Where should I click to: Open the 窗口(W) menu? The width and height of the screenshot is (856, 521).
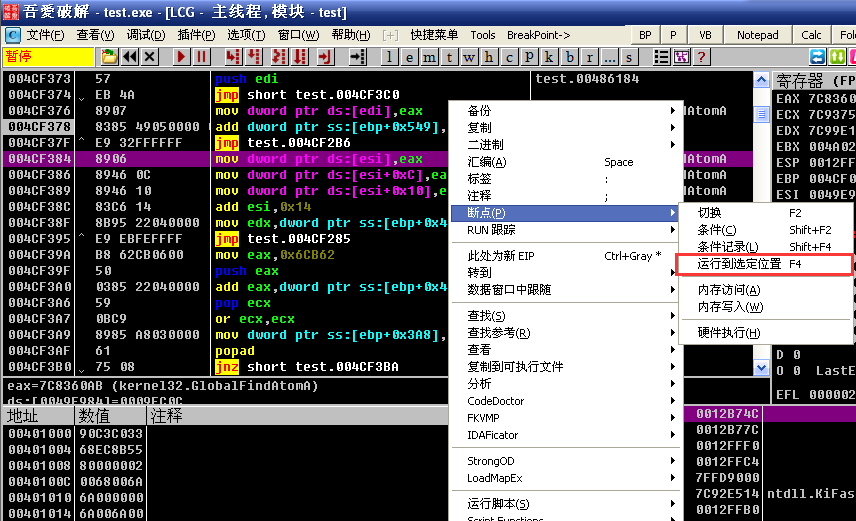click(x=298, y=35)
